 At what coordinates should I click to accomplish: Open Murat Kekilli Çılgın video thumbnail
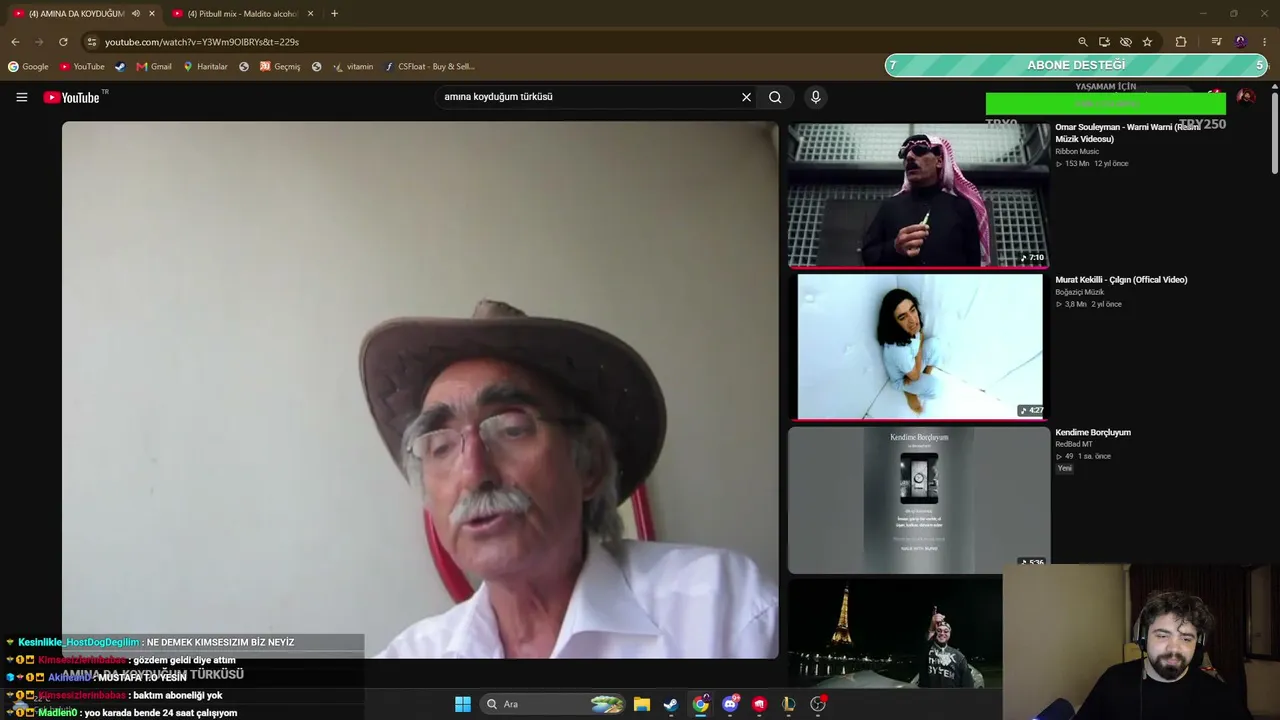[x=918, y=347]
